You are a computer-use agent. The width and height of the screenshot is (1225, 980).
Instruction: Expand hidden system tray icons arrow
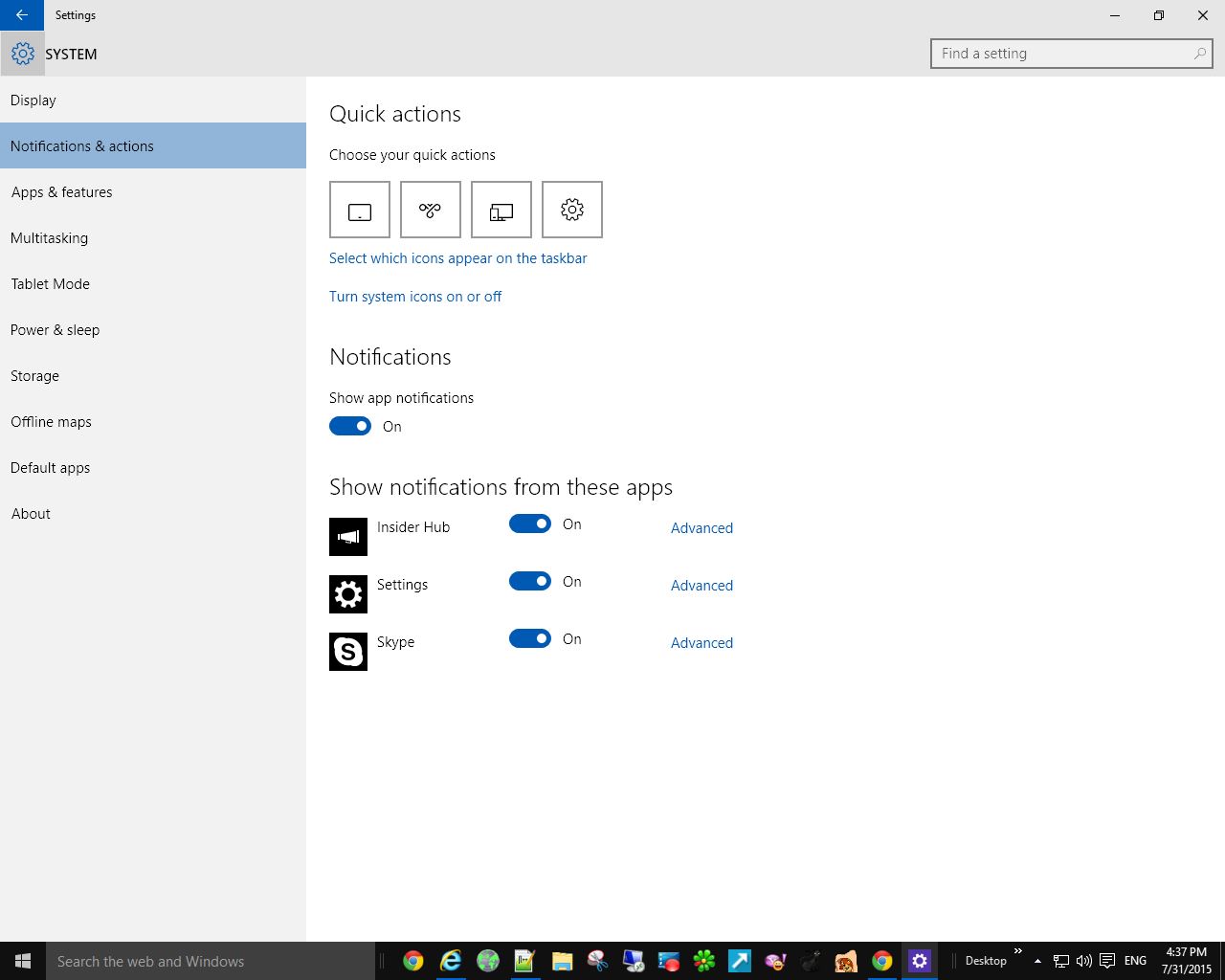tap(1037, 961)
